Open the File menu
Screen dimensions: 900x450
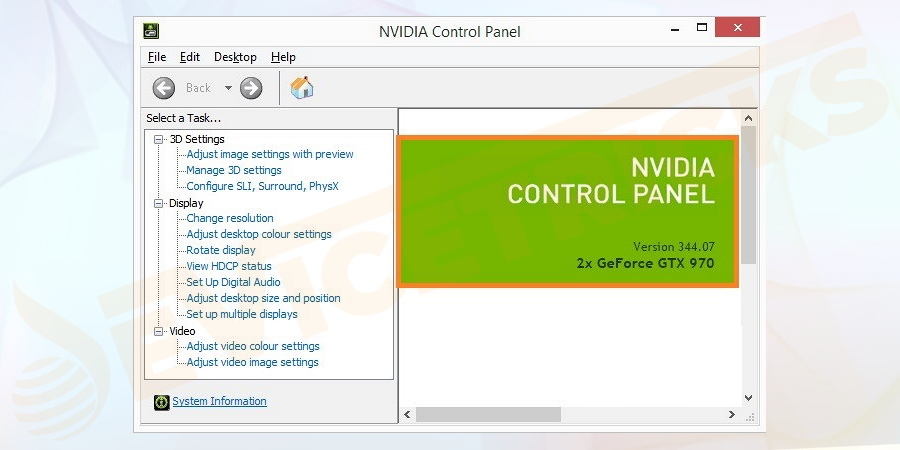(x=157, y=57)
